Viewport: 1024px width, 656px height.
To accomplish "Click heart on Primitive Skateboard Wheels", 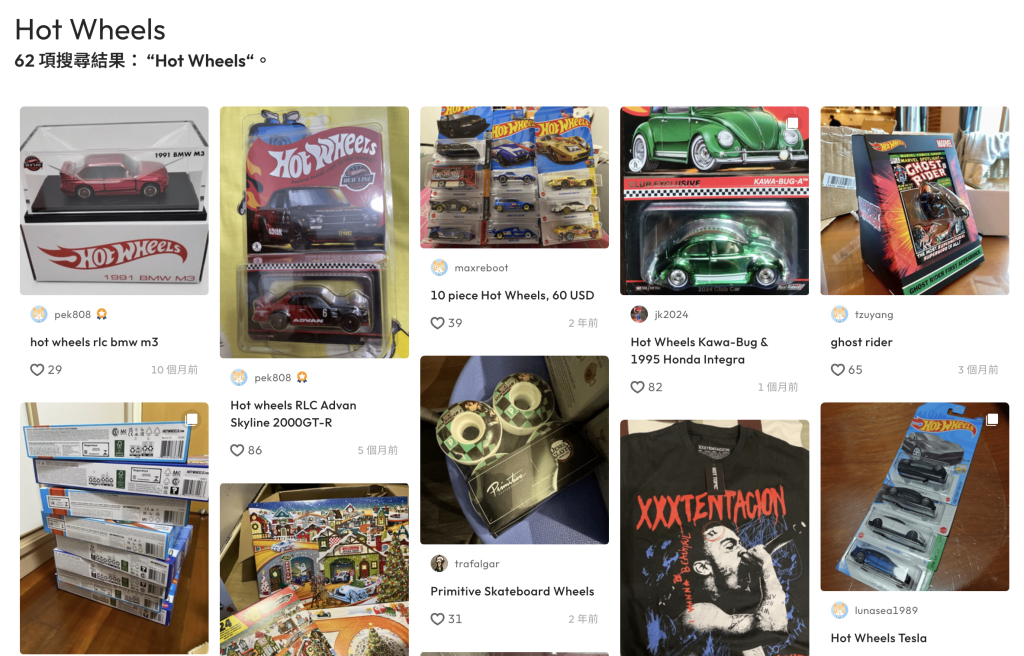I will [438, 619].
